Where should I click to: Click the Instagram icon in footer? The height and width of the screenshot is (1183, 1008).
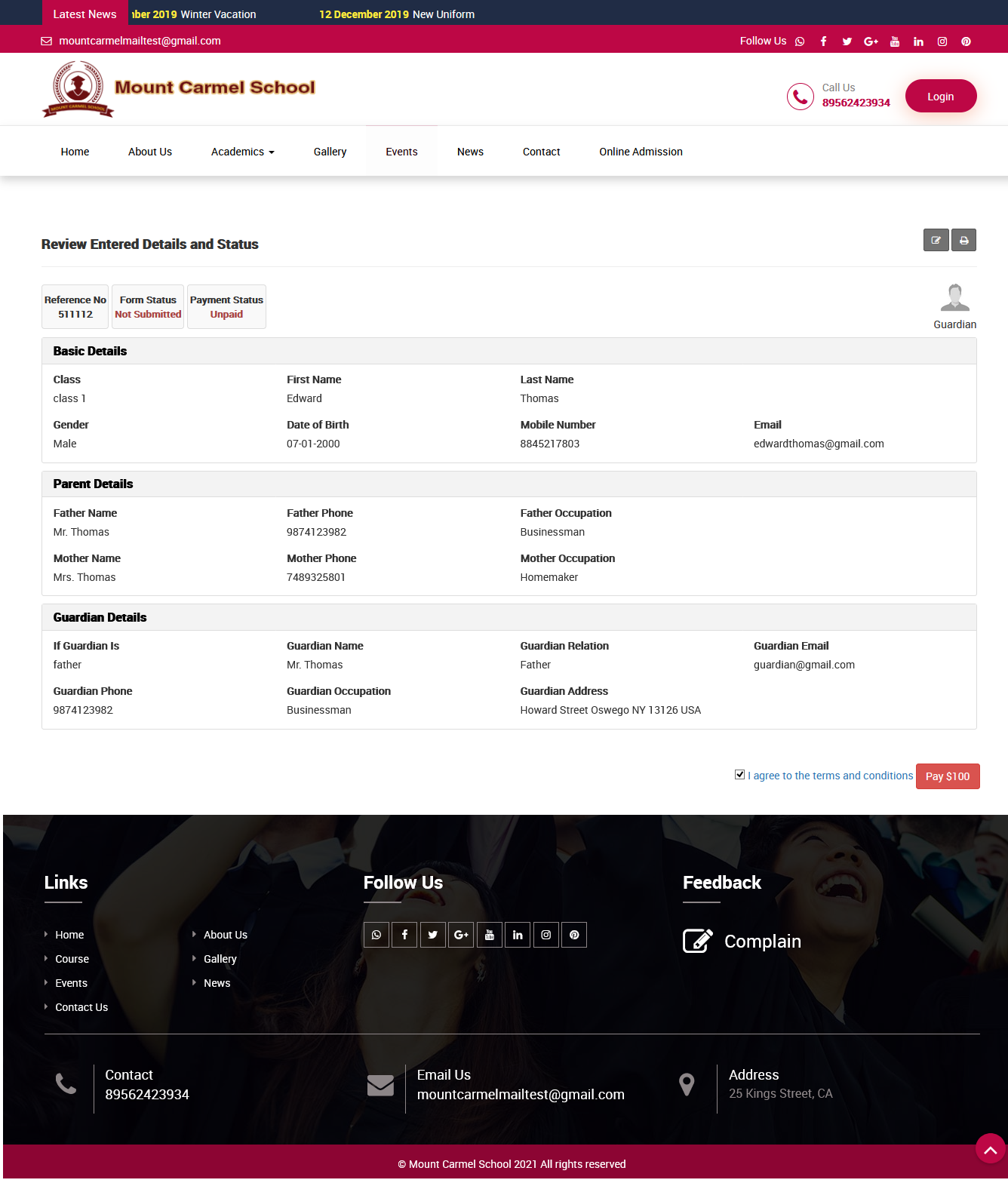coord(546,935)
